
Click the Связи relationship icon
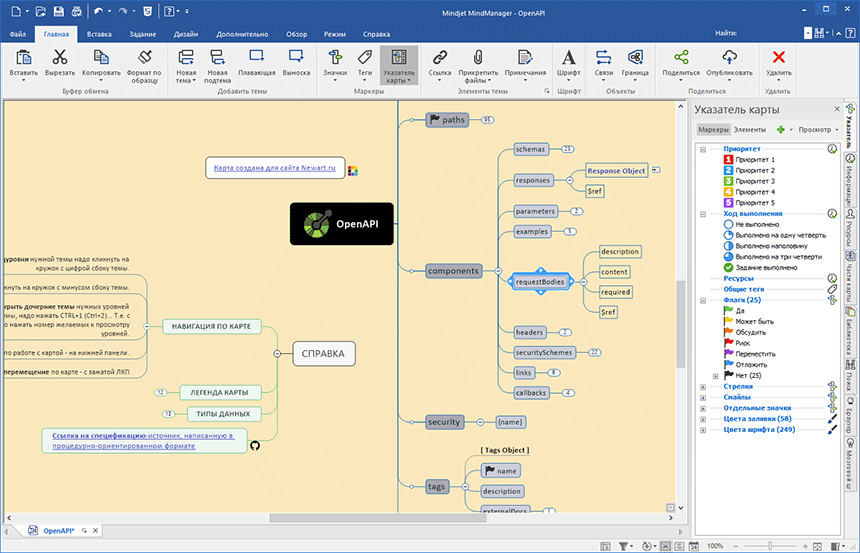[603, 57]
